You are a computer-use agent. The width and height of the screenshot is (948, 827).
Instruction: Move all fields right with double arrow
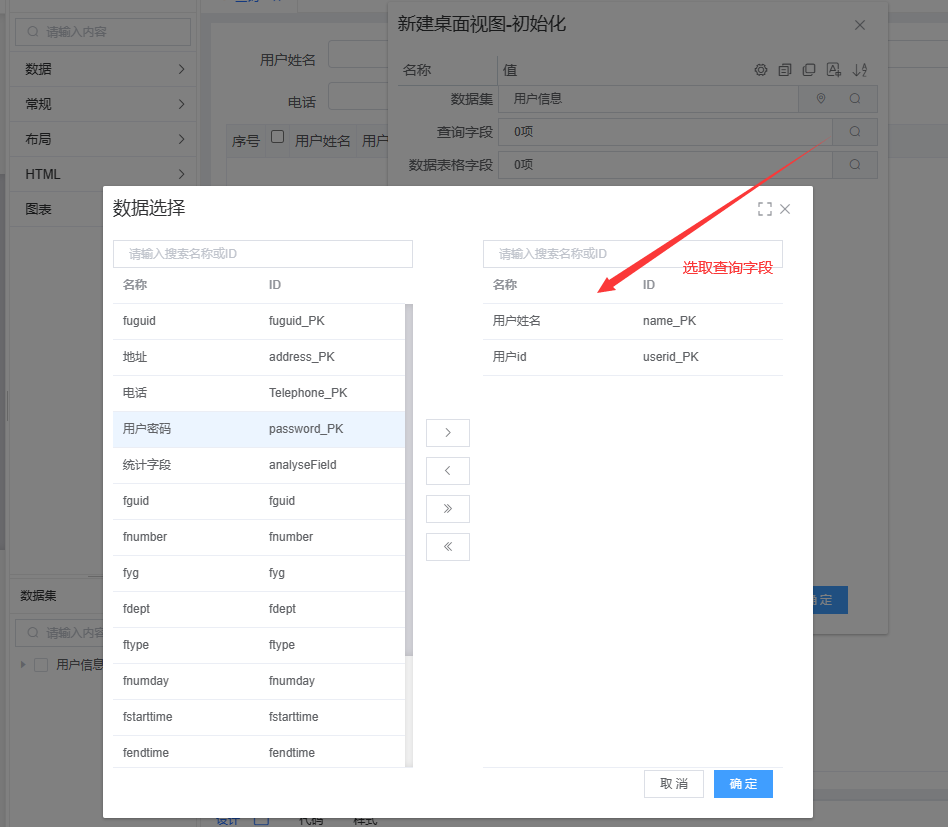tap(447, 509)
